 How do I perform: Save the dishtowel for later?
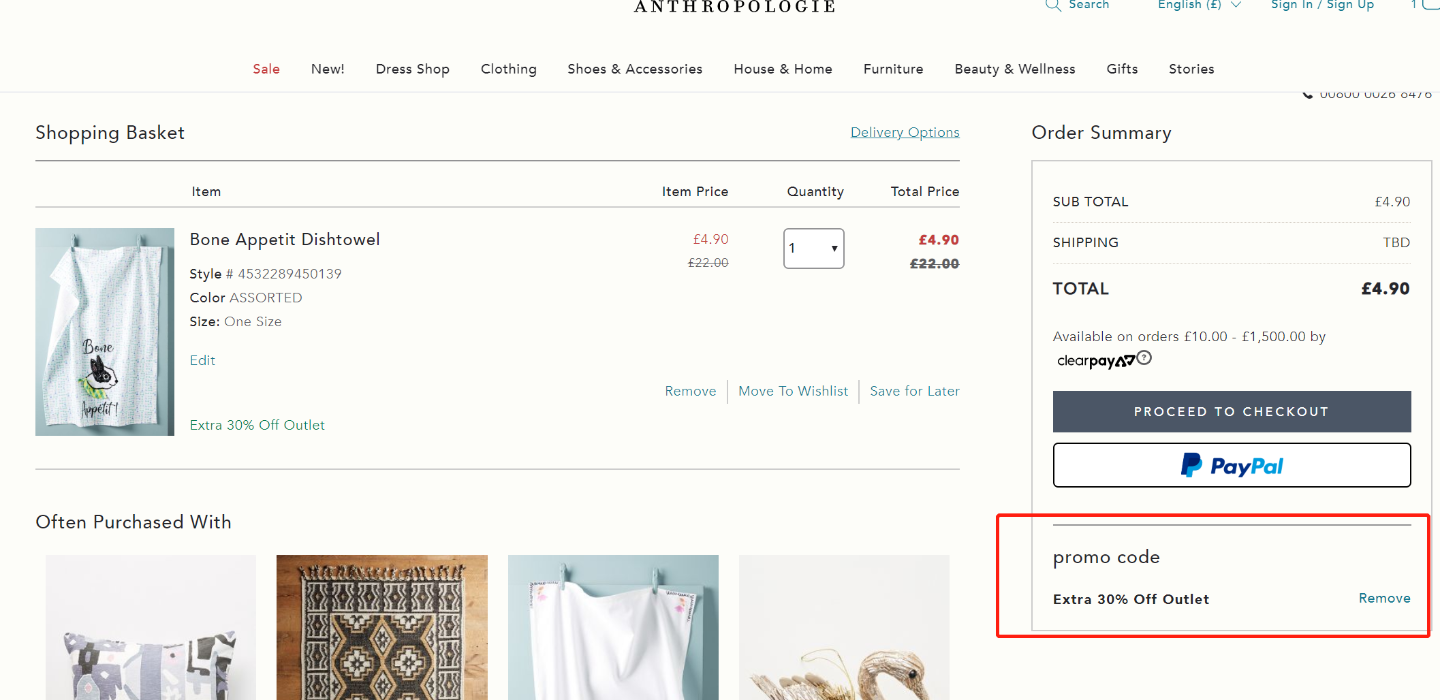tap(915, 391)
